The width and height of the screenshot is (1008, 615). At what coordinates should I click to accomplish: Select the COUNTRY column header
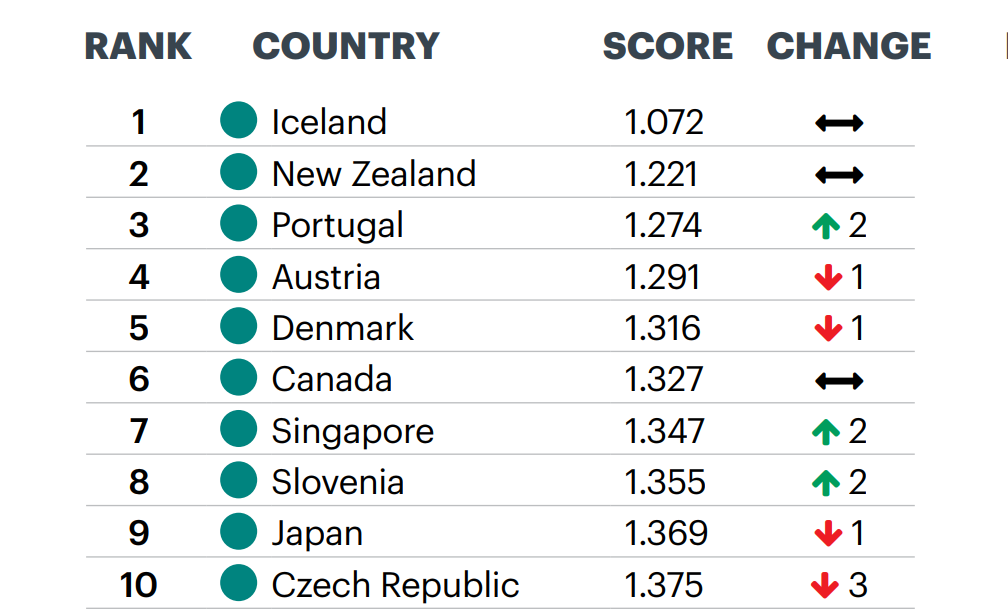(346, 46)
